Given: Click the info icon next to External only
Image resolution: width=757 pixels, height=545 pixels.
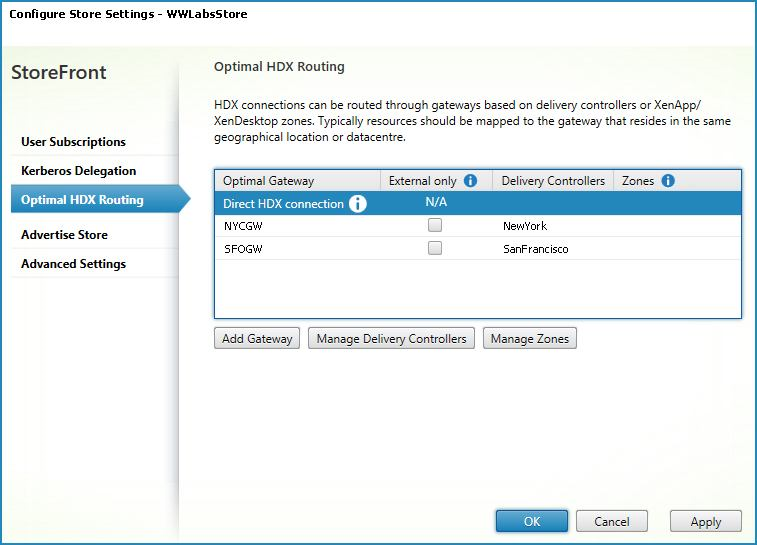Looking at the screenshot, I should [x=471, y=181].
